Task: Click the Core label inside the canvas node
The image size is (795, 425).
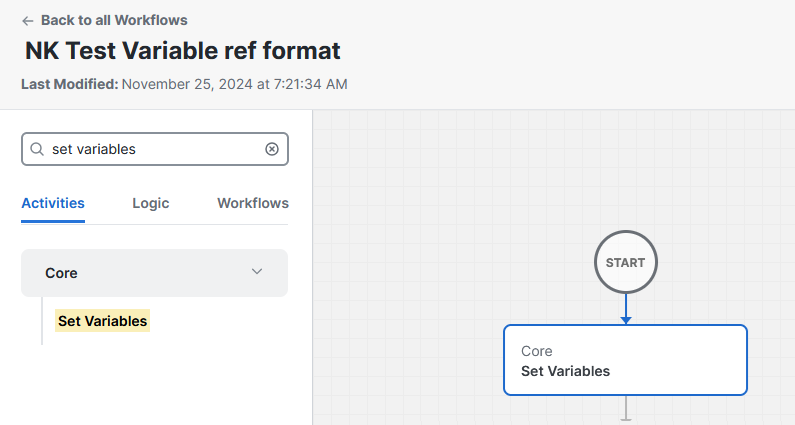Action: point(536,351)
